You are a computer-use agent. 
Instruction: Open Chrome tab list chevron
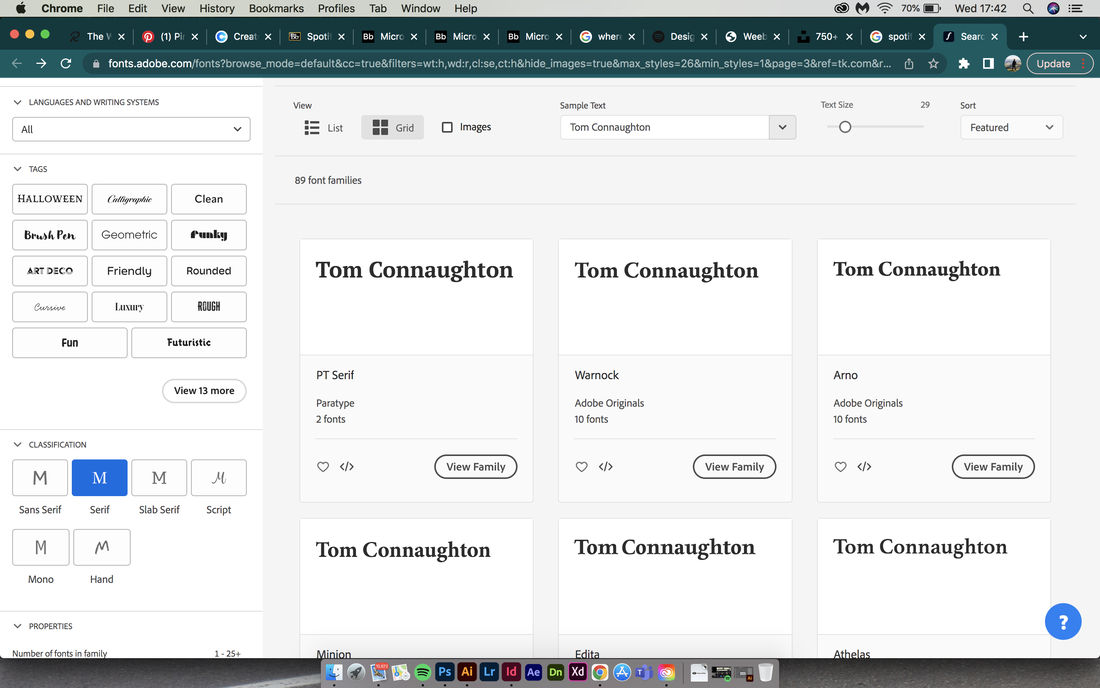(1082, 36)
